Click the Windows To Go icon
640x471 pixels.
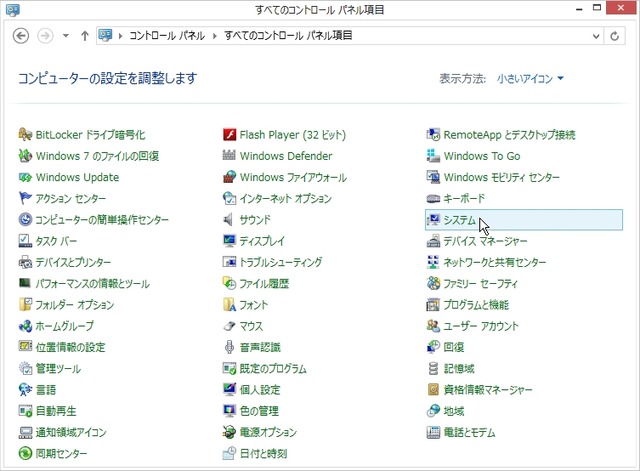[x=433, y=156]
